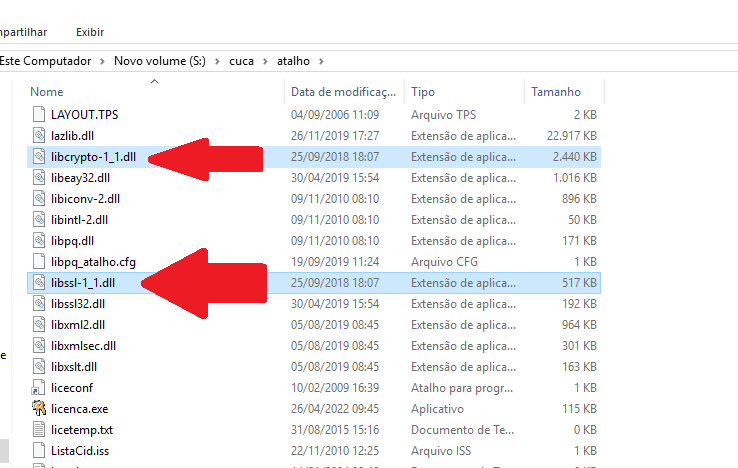Select file name licetemp.txt
The height and width of the screenshot is (468, 738).
[82, 430]
